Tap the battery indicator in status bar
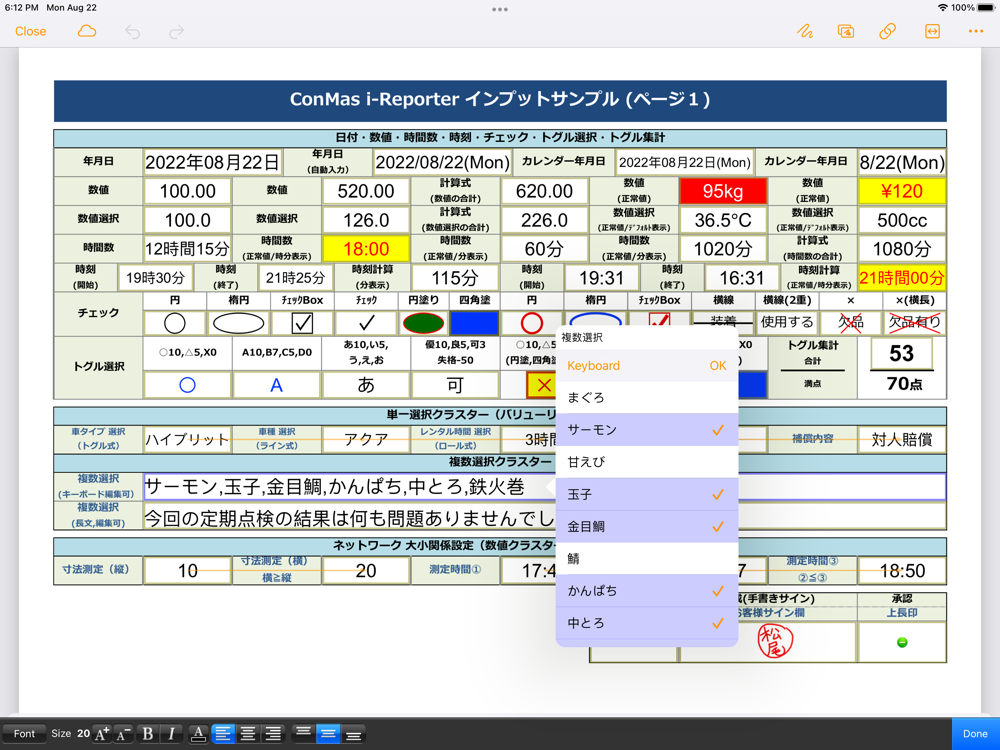The height and width of the screenshot is (750, 1000). [x=986, y=8]
